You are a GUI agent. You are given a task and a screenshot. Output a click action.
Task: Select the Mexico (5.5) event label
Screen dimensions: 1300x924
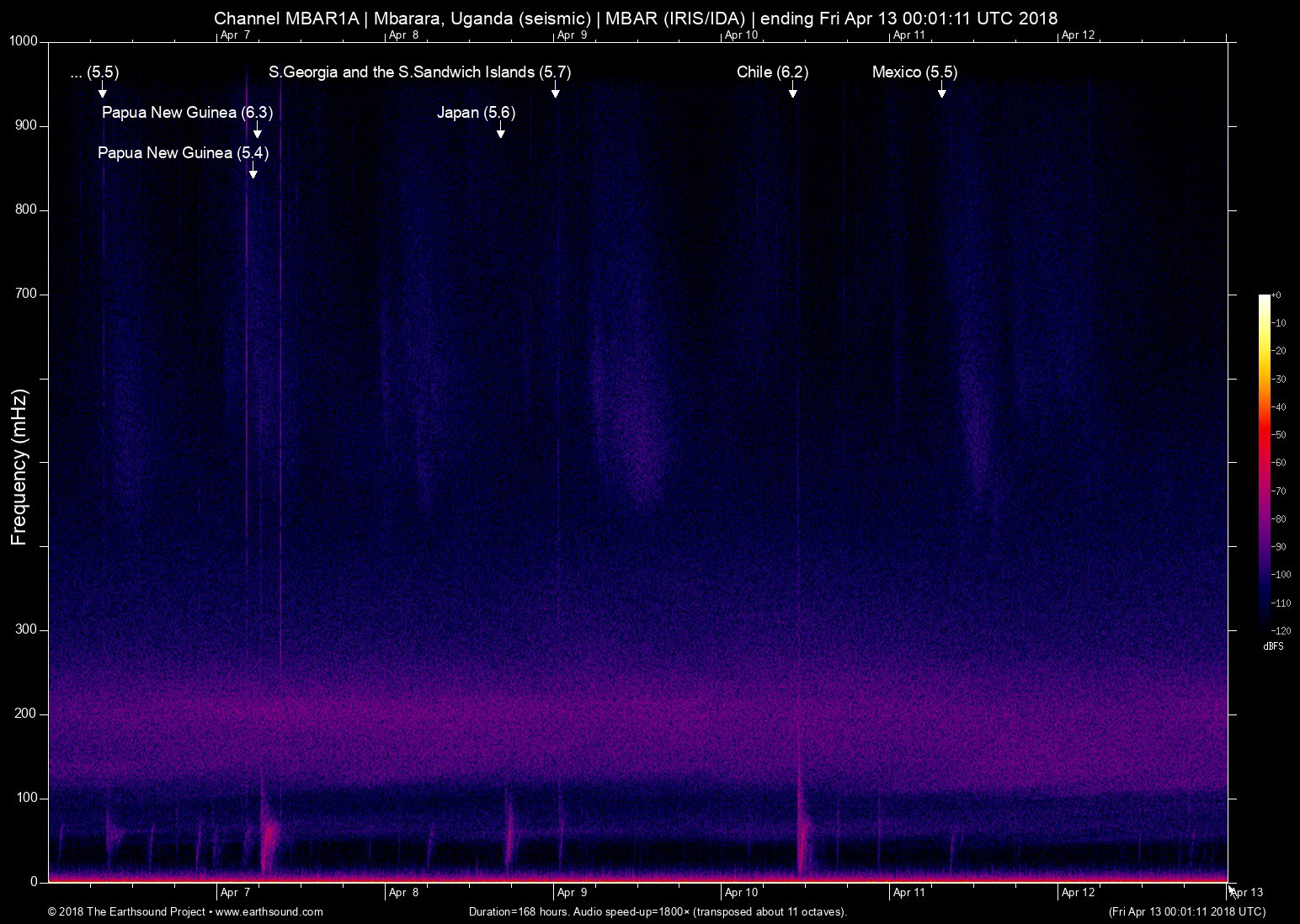pos(914,72)
